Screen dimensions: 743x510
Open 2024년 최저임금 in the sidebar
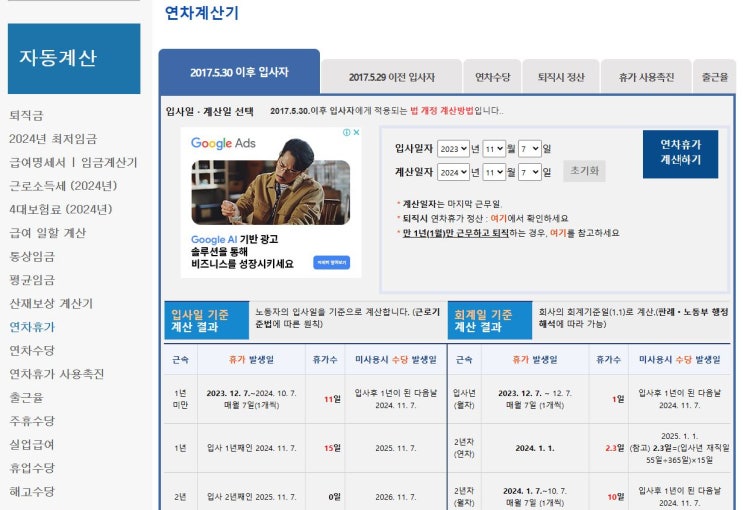click(x=53, y=139)
